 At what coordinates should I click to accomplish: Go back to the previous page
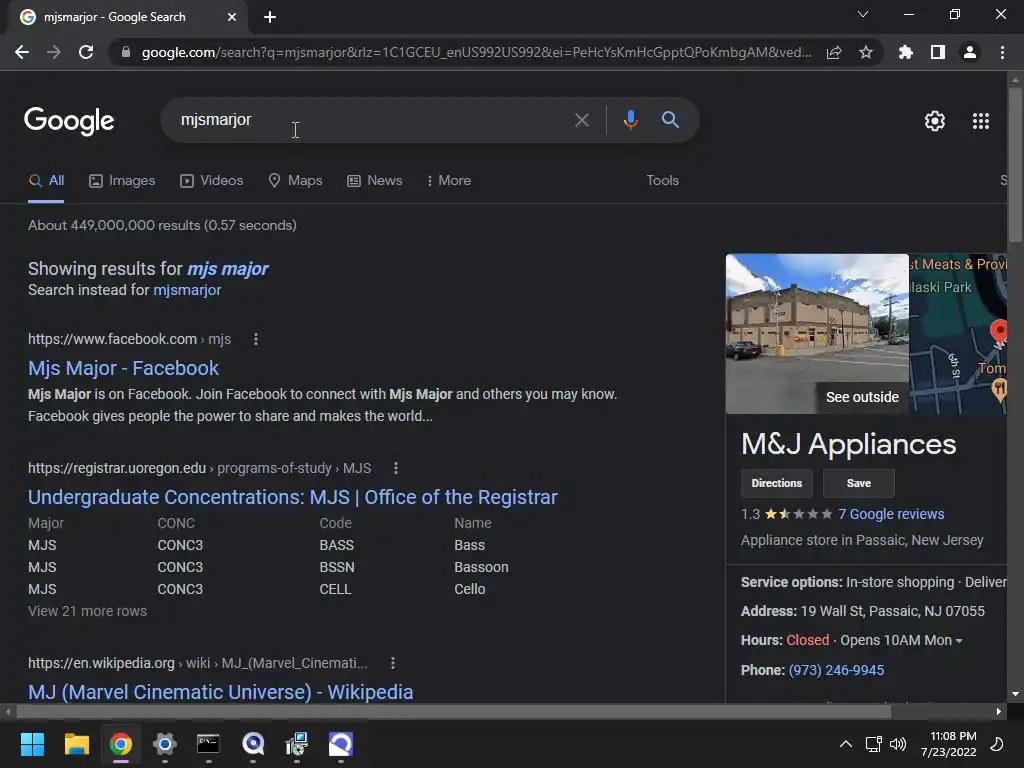click(x=22, y=52)
